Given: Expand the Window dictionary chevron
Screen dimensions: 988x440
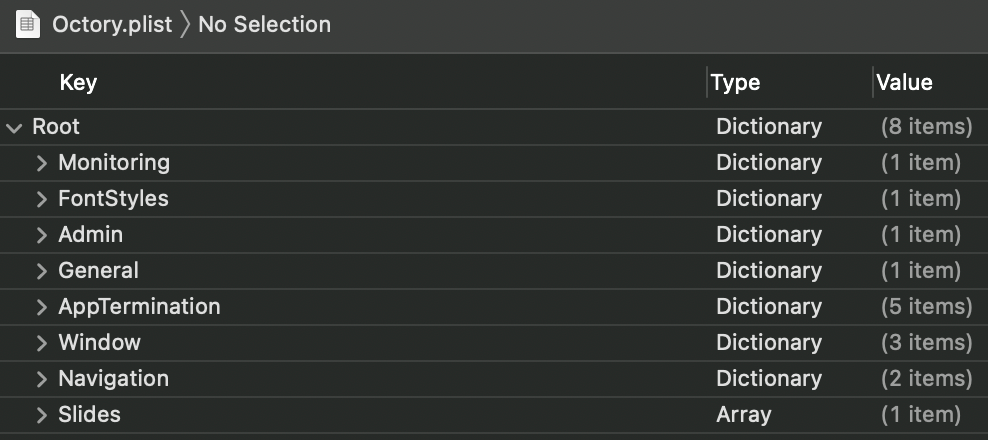Looking at the screenshot, I should [41, 343].
